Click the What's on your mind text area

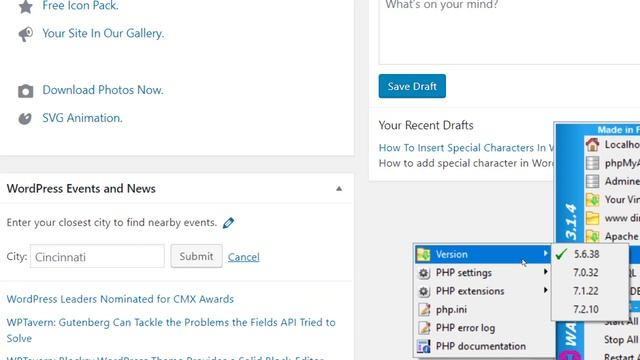pos(509,32)
